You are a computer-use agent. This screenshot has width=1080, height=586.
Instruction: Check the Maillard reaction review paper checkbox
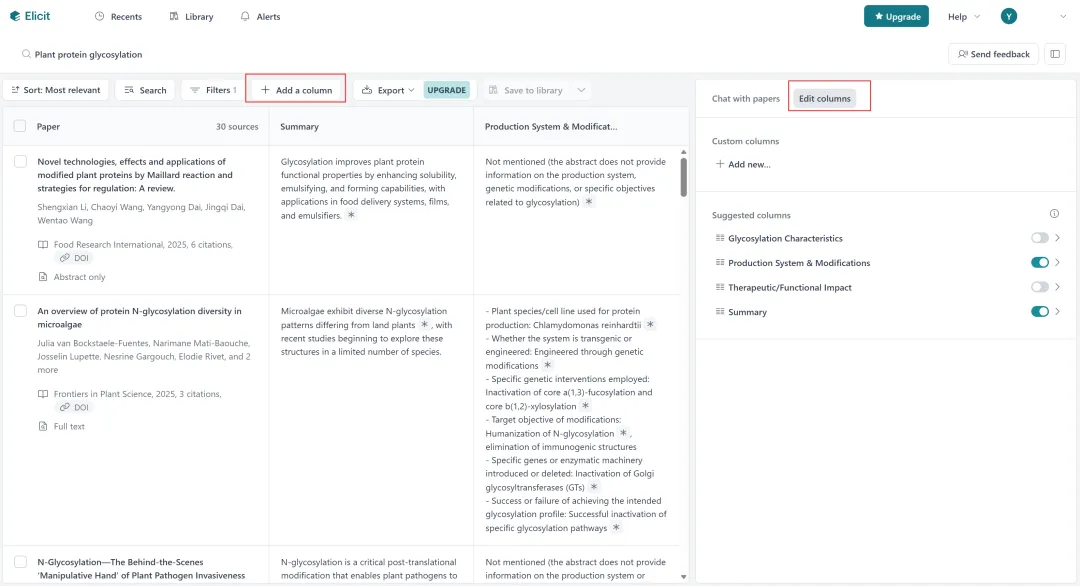click(x=21, y=161)
